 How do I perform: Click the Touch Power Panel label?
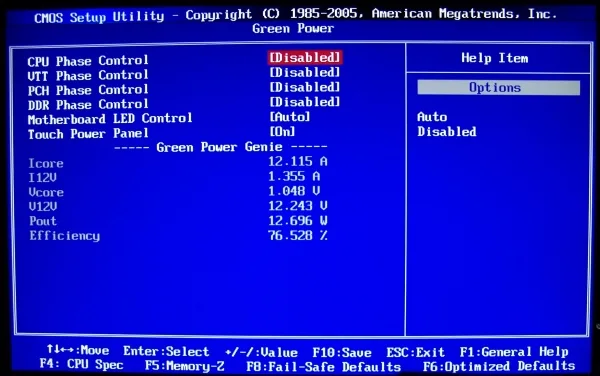pos(88,134)
